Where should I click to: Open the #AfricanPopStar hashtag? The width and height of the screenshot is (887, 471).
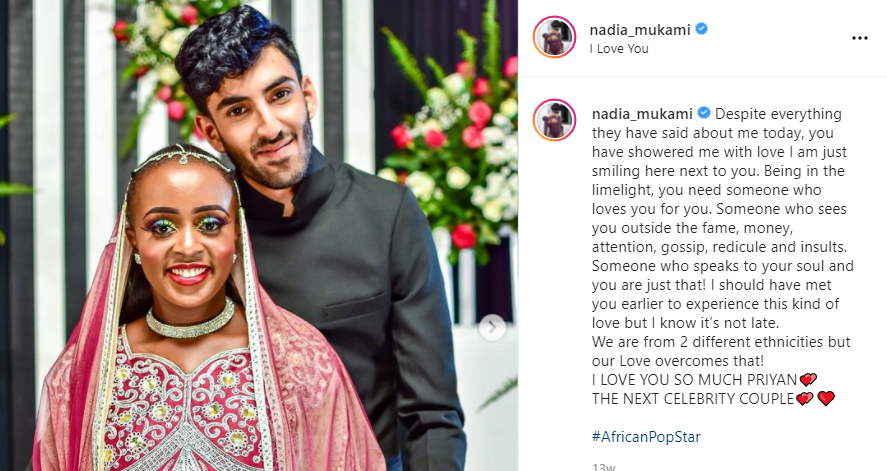coord(646,437)
